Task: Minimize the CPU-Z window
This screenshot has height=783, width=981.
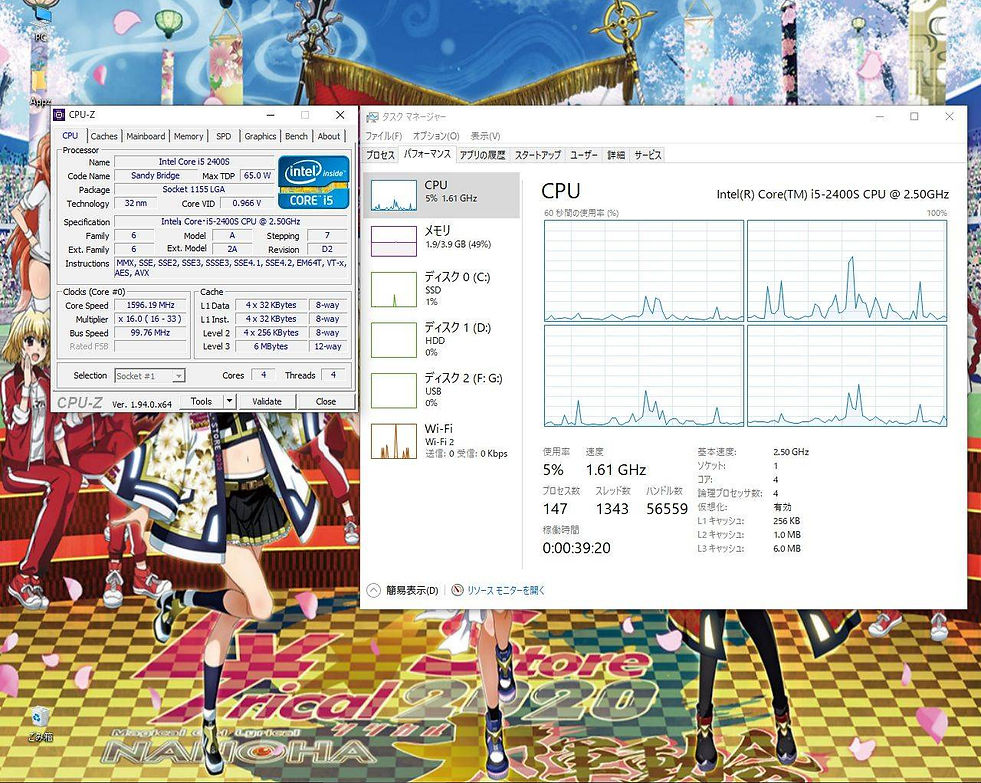Action: 271,115
